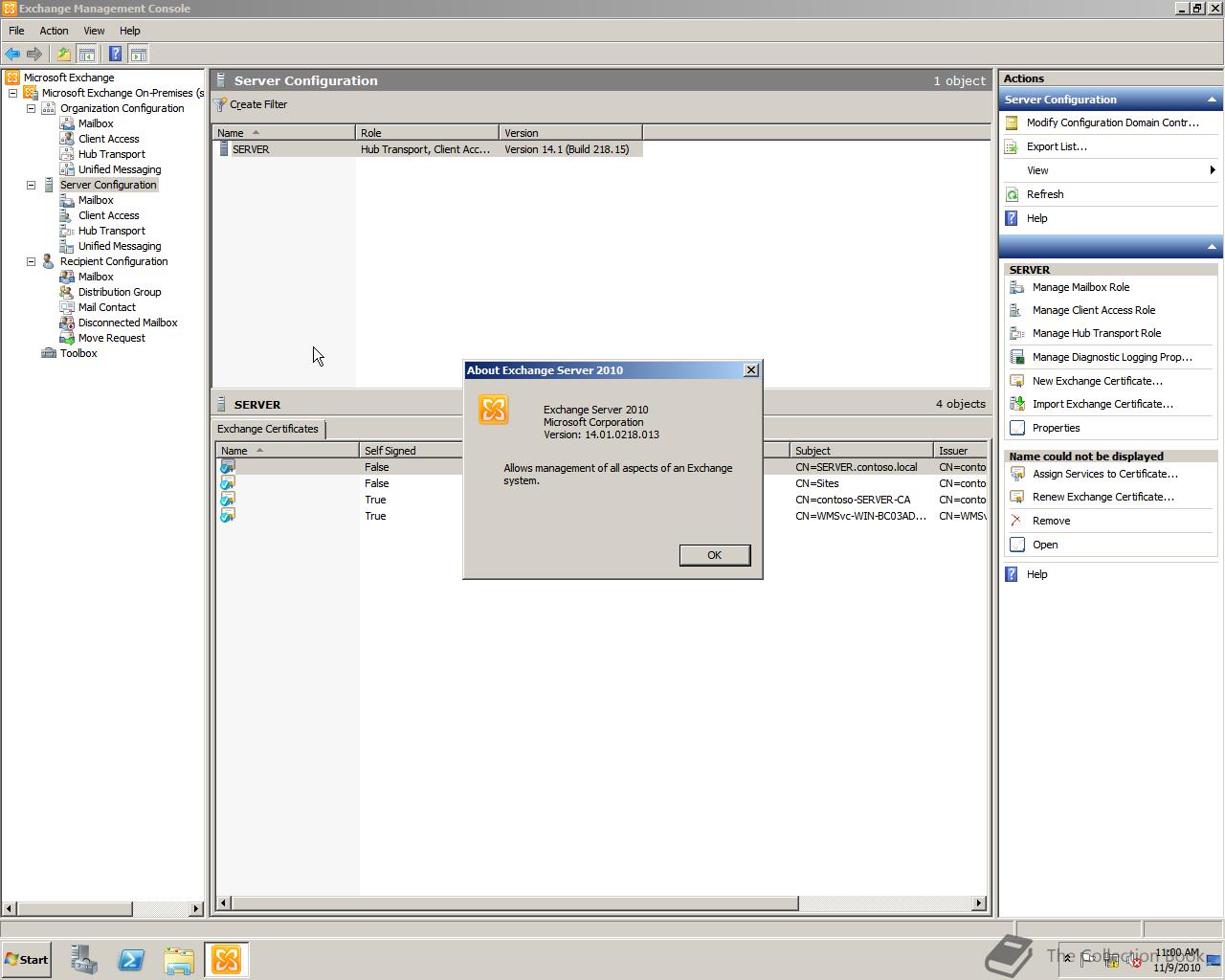Select Hub Transport under Server Configuration

[112, 231]
